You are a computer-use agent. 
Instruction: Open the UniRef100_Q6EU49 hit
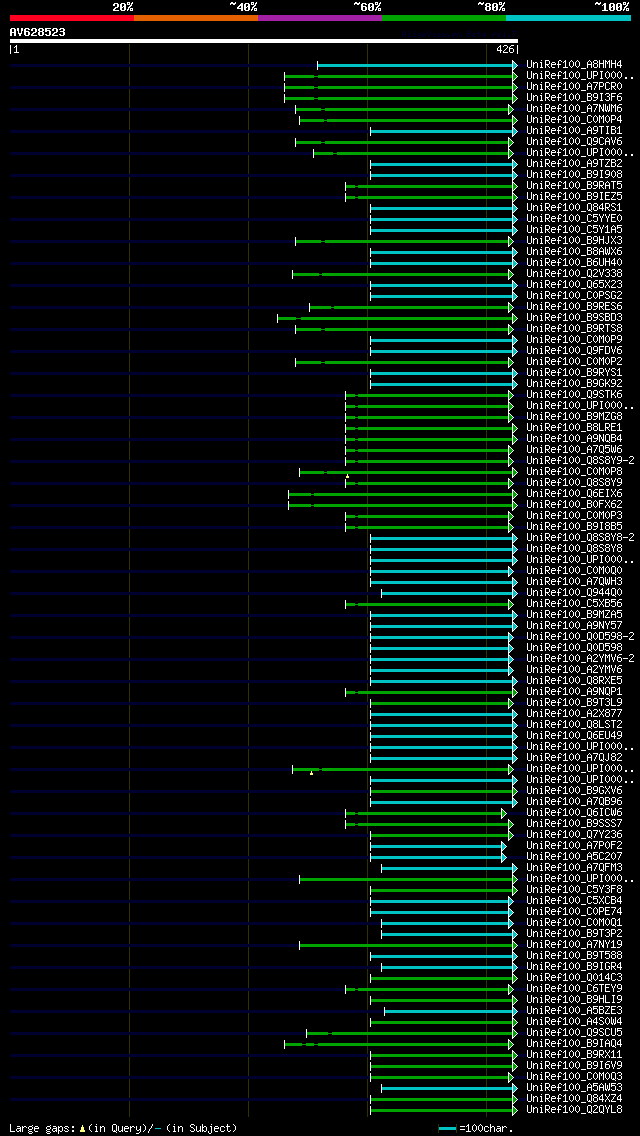(574, 736)
